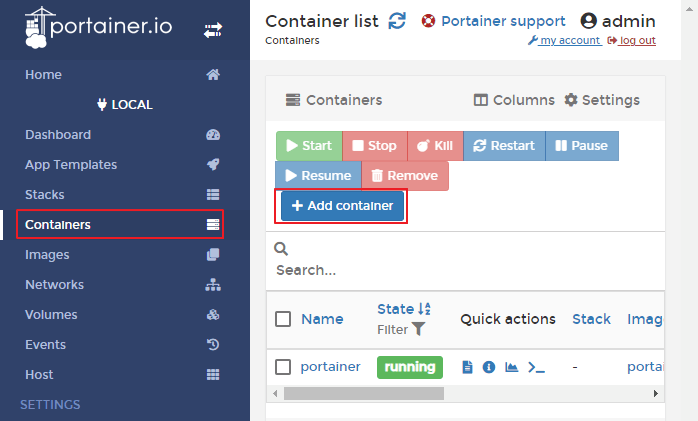698x421 pixels.
Task: Click the Pause button
Action: click(581, 146)
